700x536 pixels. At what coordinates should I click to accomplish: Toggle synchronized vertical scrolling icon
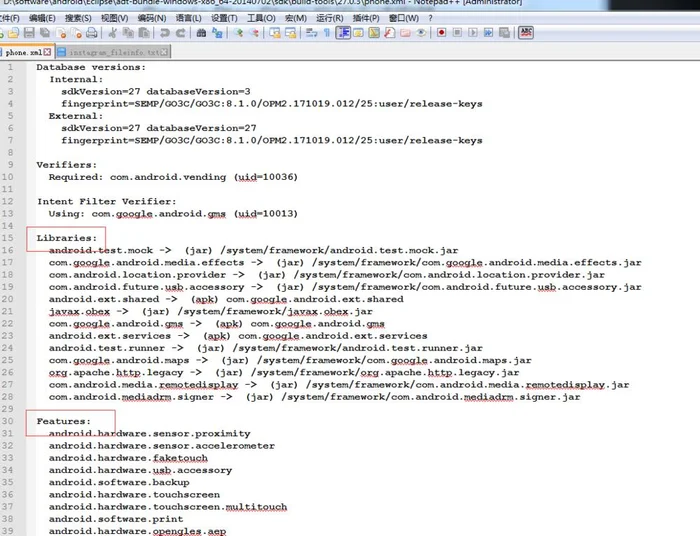pyautogui.click(x=275, y=33)
